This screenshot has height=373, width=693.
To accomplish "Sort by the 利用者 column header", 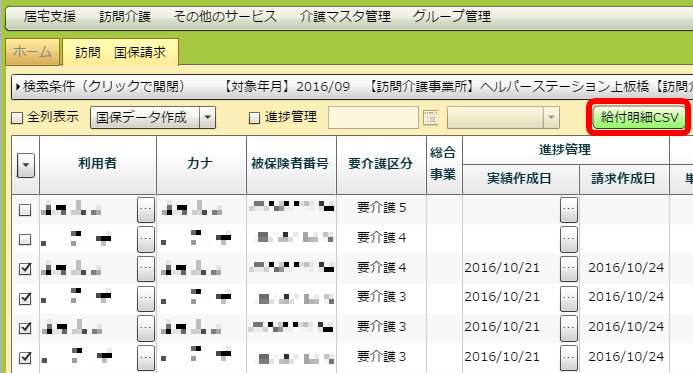I will (x=98, y=164).
